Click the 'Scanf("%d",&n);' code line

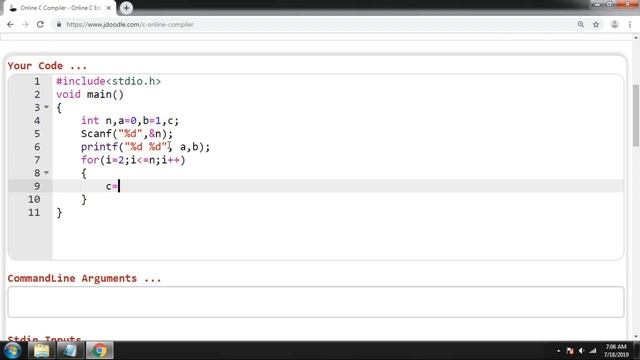127,133
